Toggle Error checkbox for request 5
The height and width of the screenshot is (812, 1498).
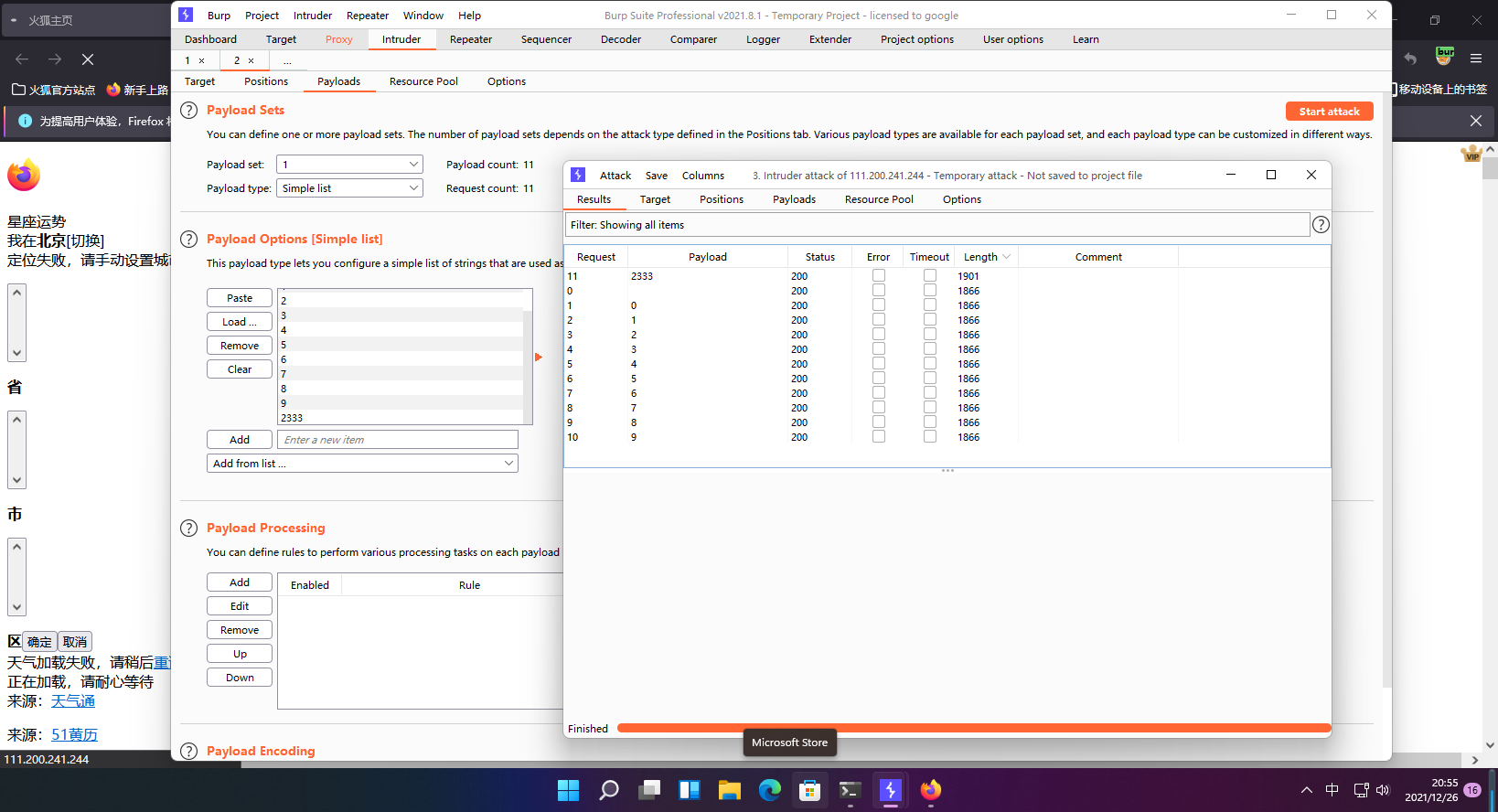879,363
